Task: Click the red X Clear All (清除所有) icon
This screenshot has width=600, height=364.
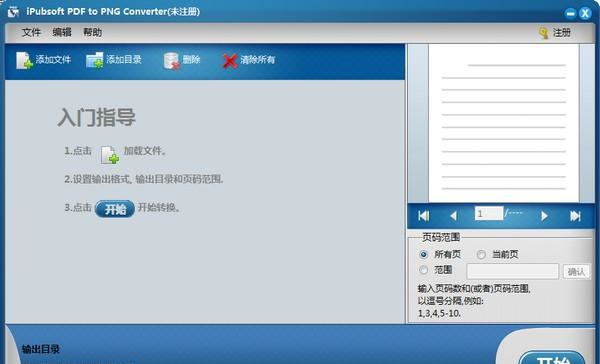Action: [230, 60]
